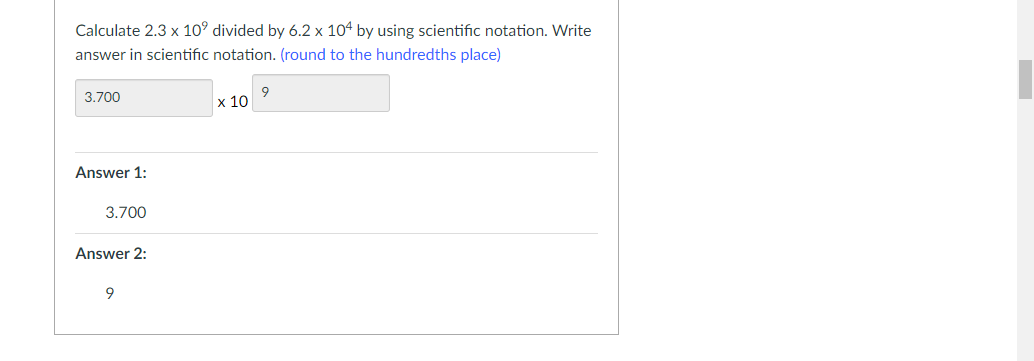The height and width of the screenshot is (361, 1034).
Task: Click the text answer in scientific notation
Action: [x=175, y=55]
